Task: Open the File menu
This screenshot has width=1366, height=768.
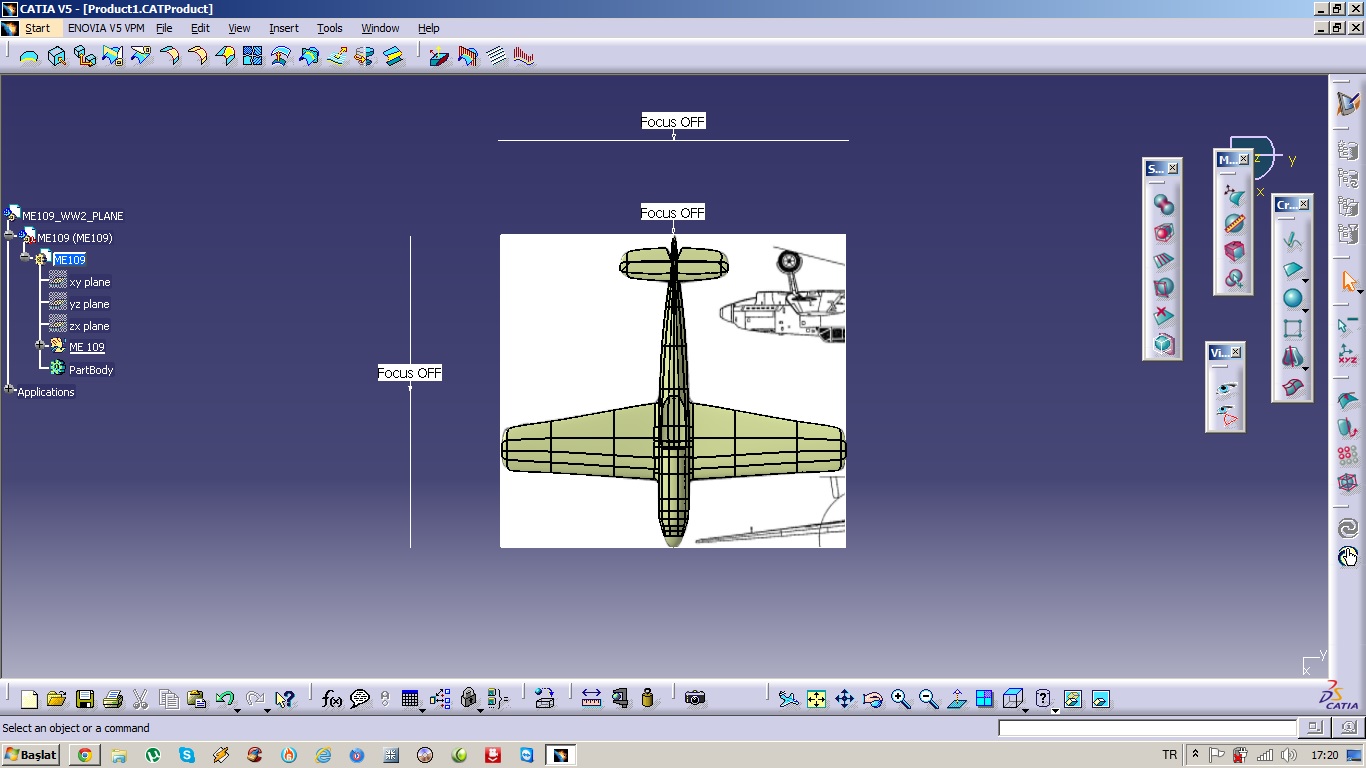Action: (164, 28)
